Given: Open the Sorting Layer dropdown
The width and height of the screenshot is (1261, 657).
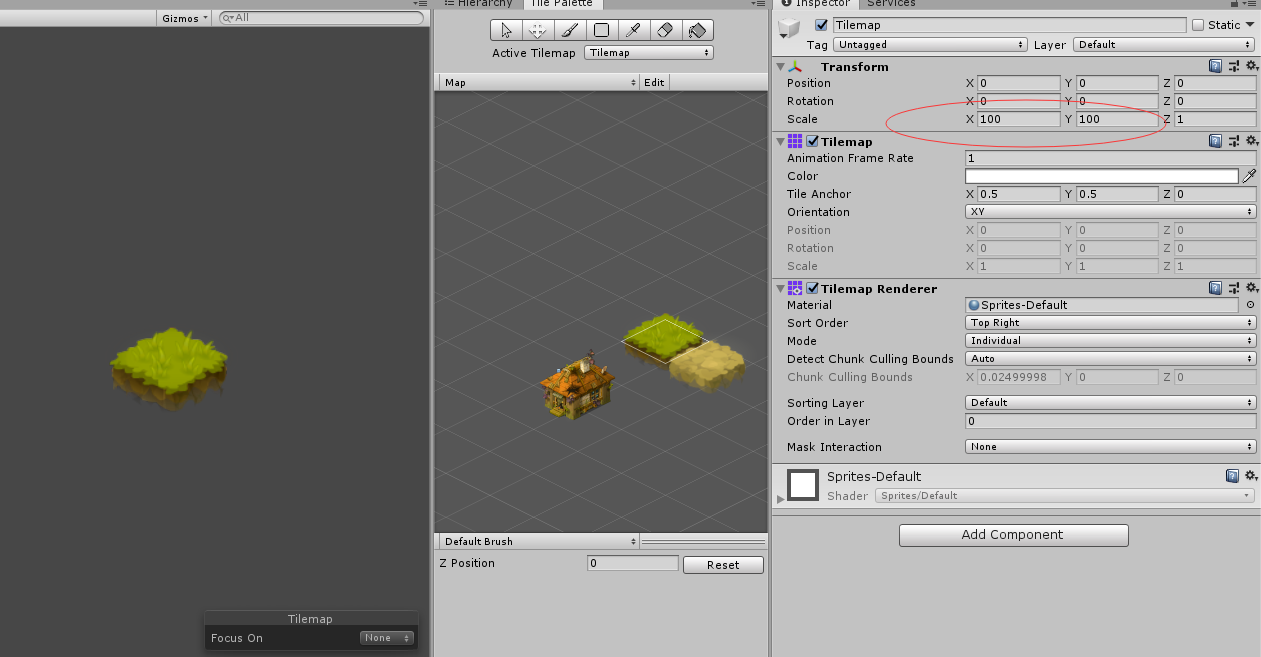Looking at the screenshot, I should pyautogui.click(x=1110, y=403).
